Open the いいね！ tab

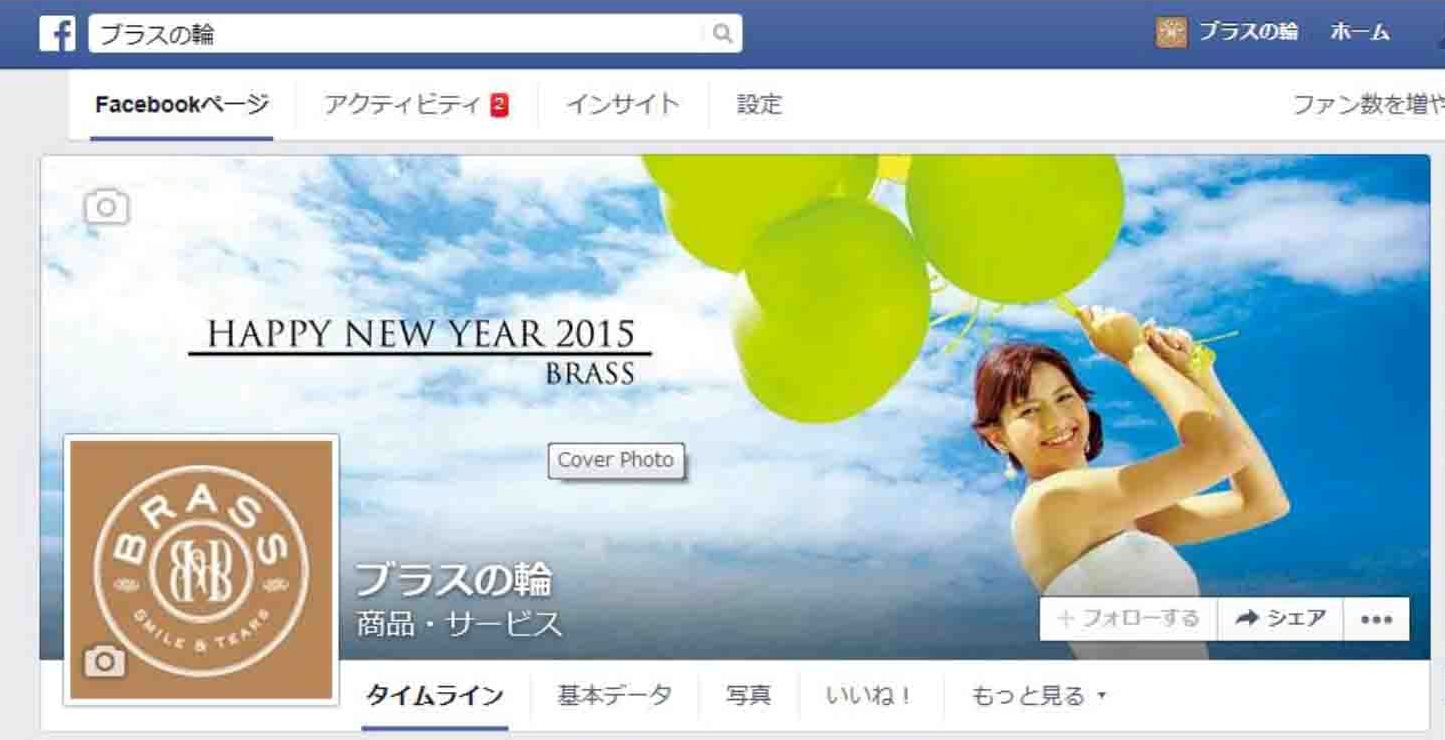coord(869,696)
